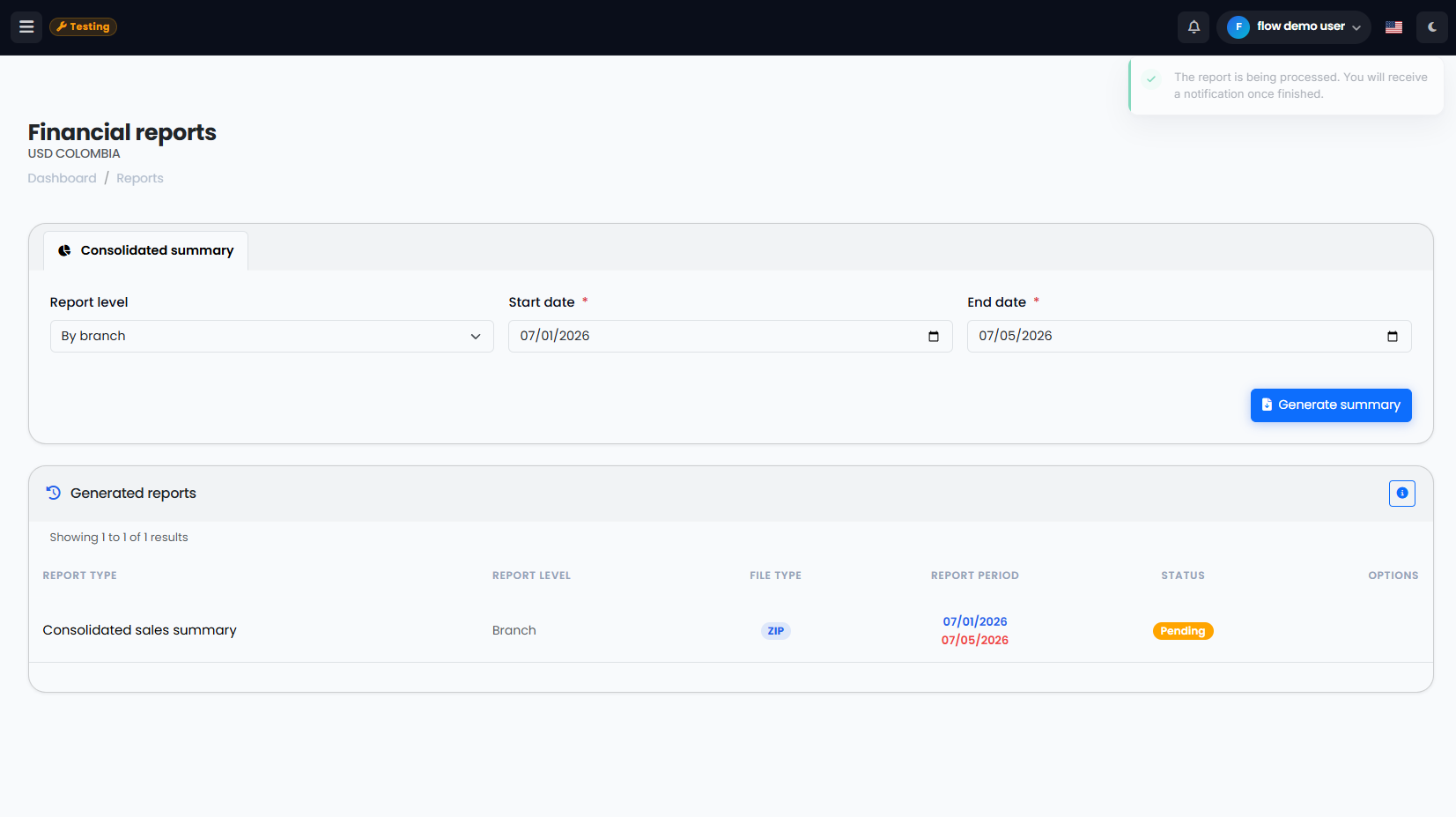
Task: Toggle dark mode with moon icon
Action: (1432, 26)
